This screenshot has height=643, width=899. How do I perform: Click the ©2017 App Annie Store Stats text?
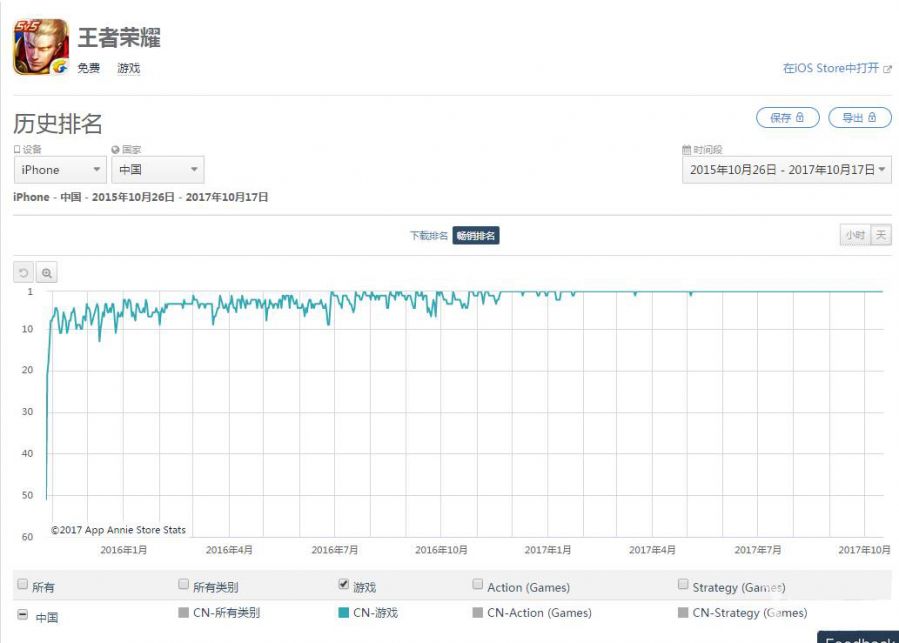point(118,530)
